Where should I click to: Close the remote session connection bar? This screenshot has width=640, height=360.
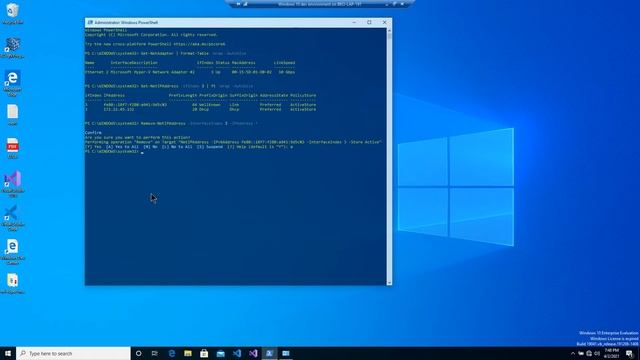[402, 4]
